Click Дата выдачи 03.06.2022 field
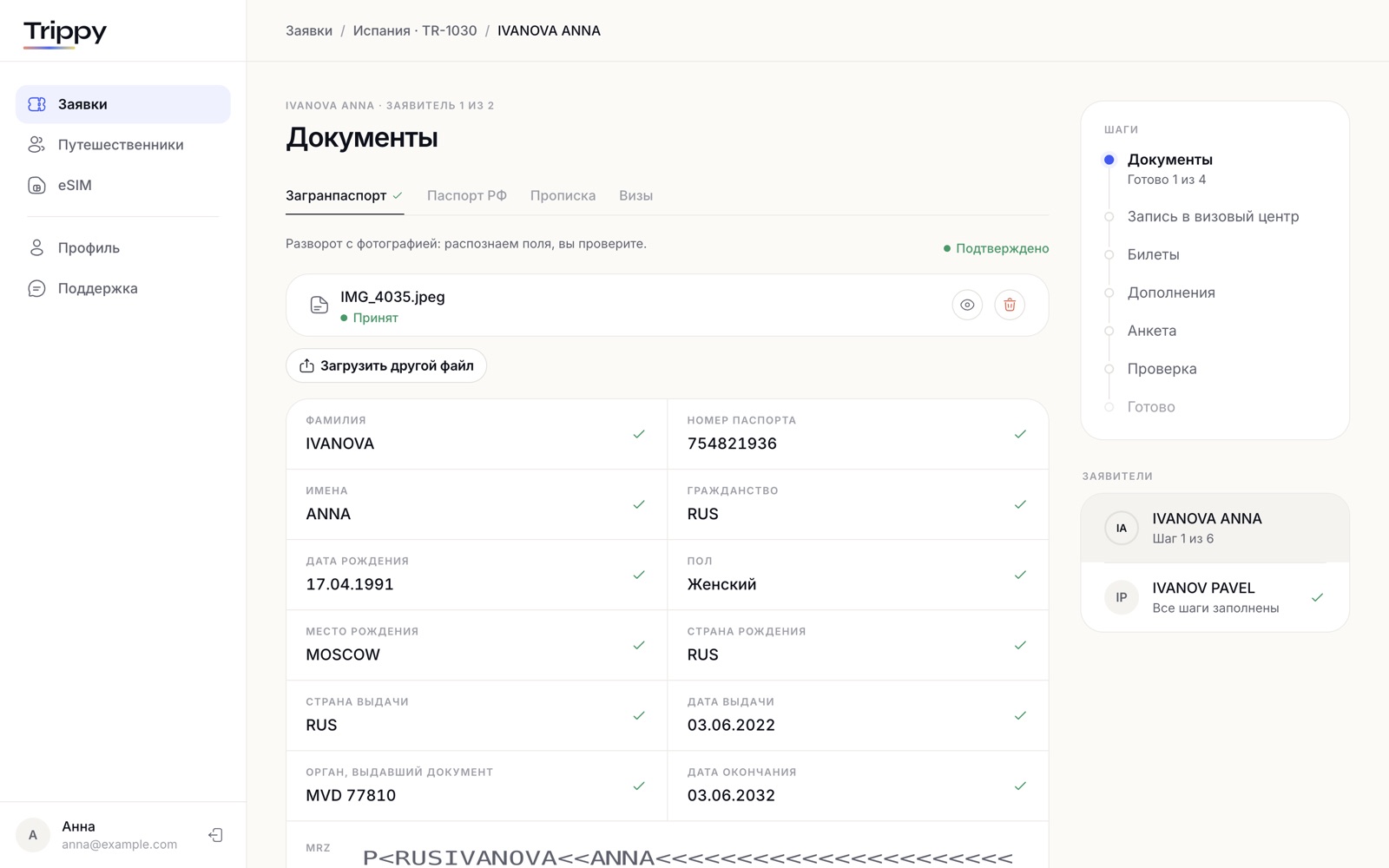 pos(858,715)
